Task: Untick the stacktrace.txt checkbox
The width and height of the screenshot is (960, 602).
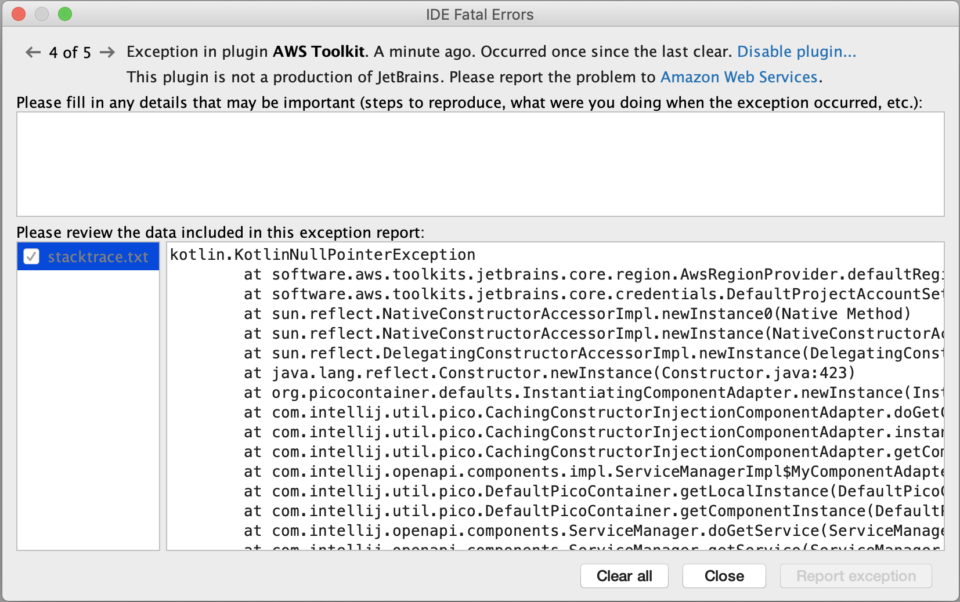Action: click(x=31, y=257)
